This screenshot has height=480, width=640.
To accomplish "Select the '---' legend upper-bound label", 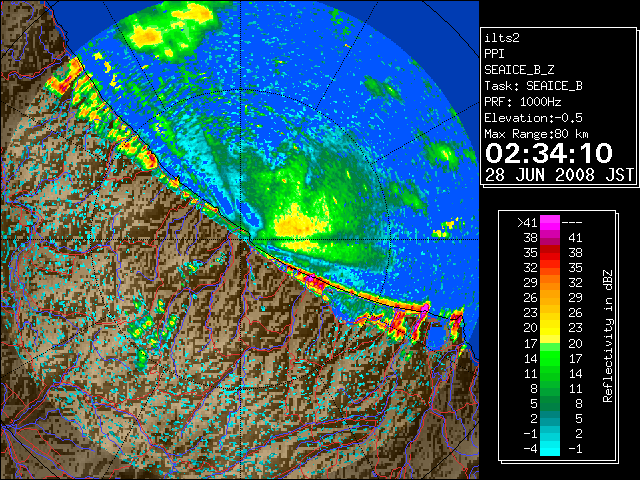I will pyautogui.click(x=572, y=222).
